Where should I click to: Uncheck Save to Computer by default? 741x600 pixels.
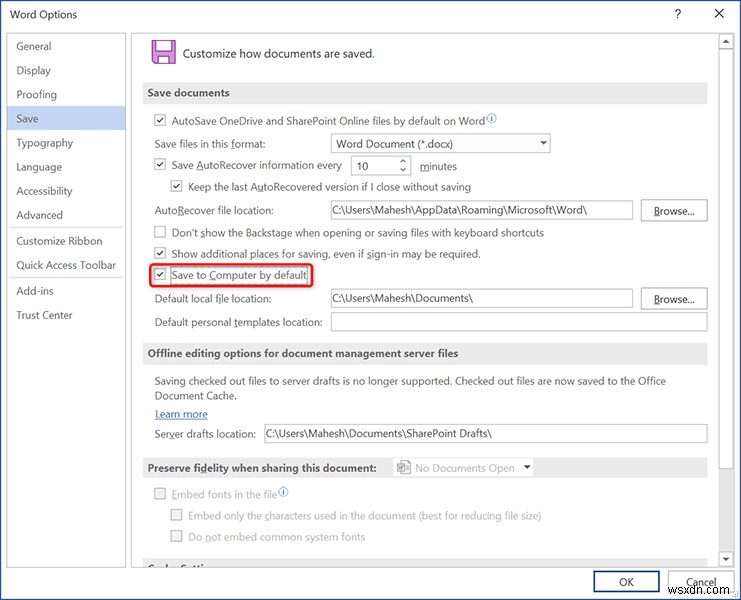(x=160, y=275)
